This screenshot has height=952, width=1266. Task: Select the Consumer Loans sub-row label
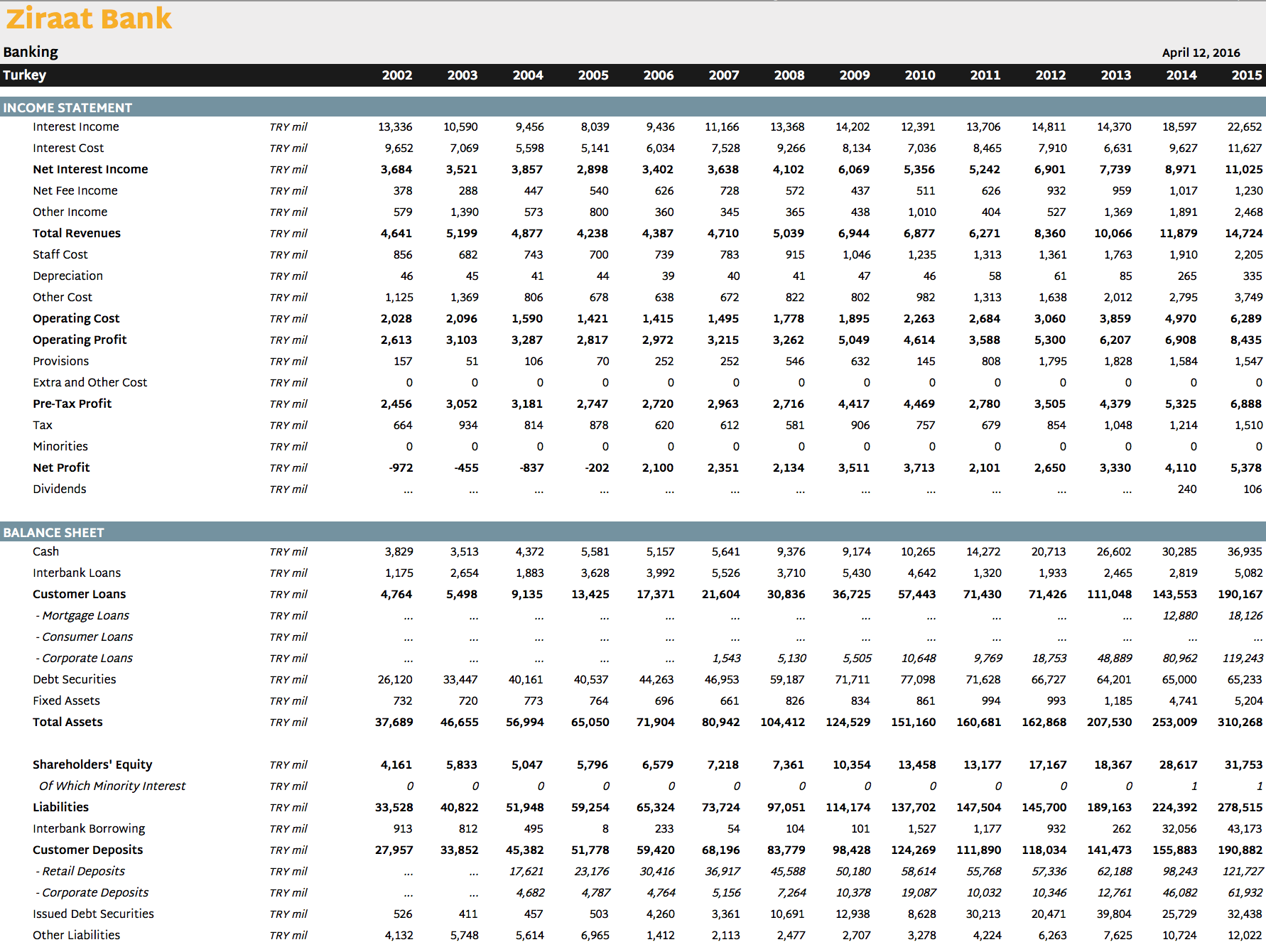point(85,637)
